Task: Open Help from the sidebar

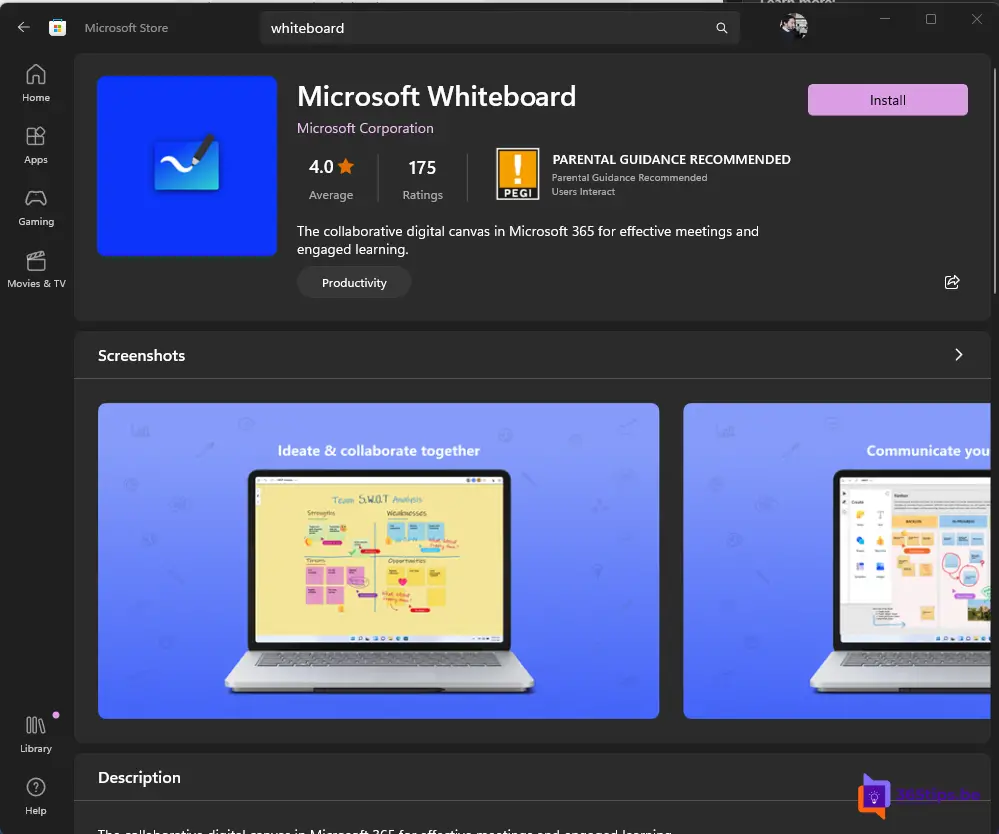Action: [36, 795]
